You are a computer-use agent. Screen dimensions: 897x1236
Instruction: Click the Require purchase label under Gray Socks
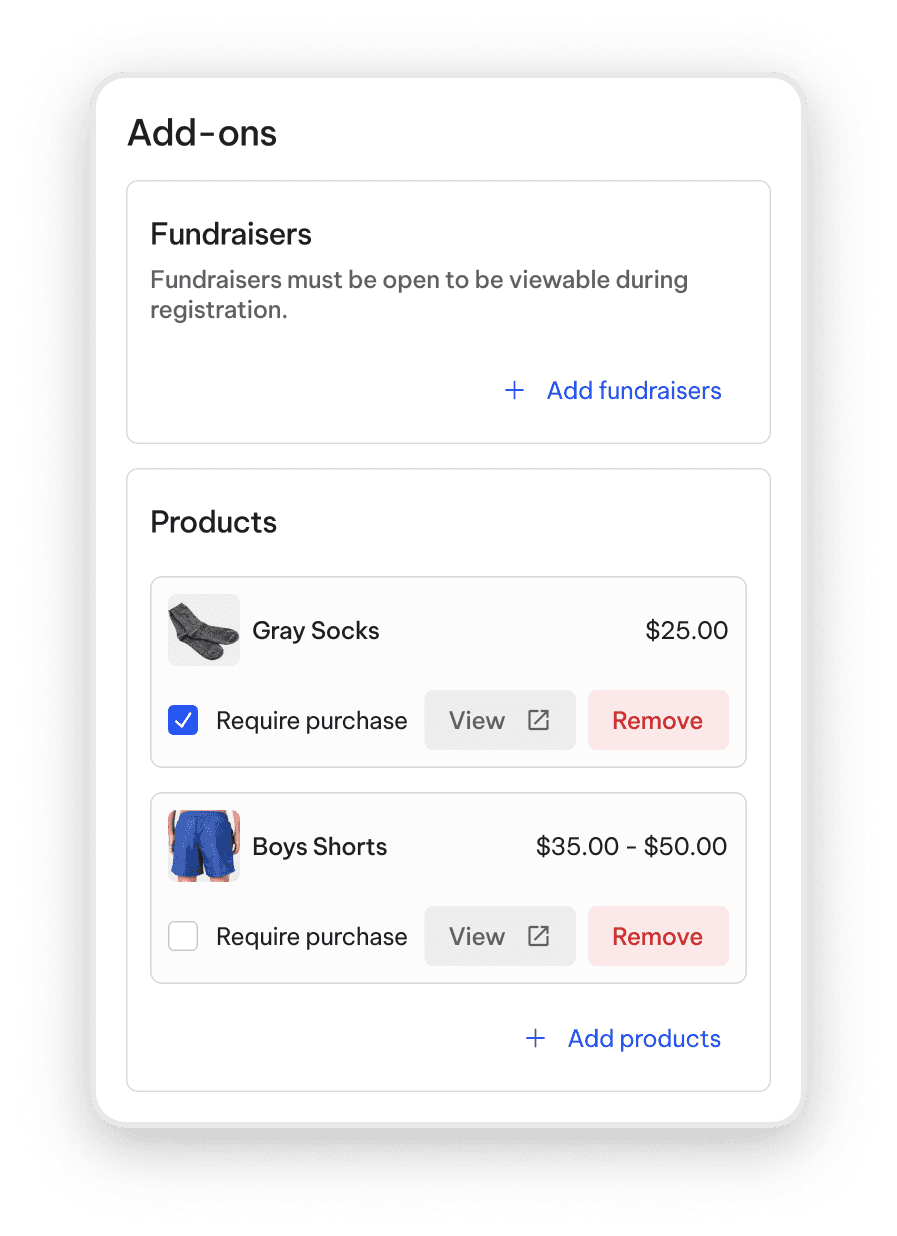tap(312, 721)
